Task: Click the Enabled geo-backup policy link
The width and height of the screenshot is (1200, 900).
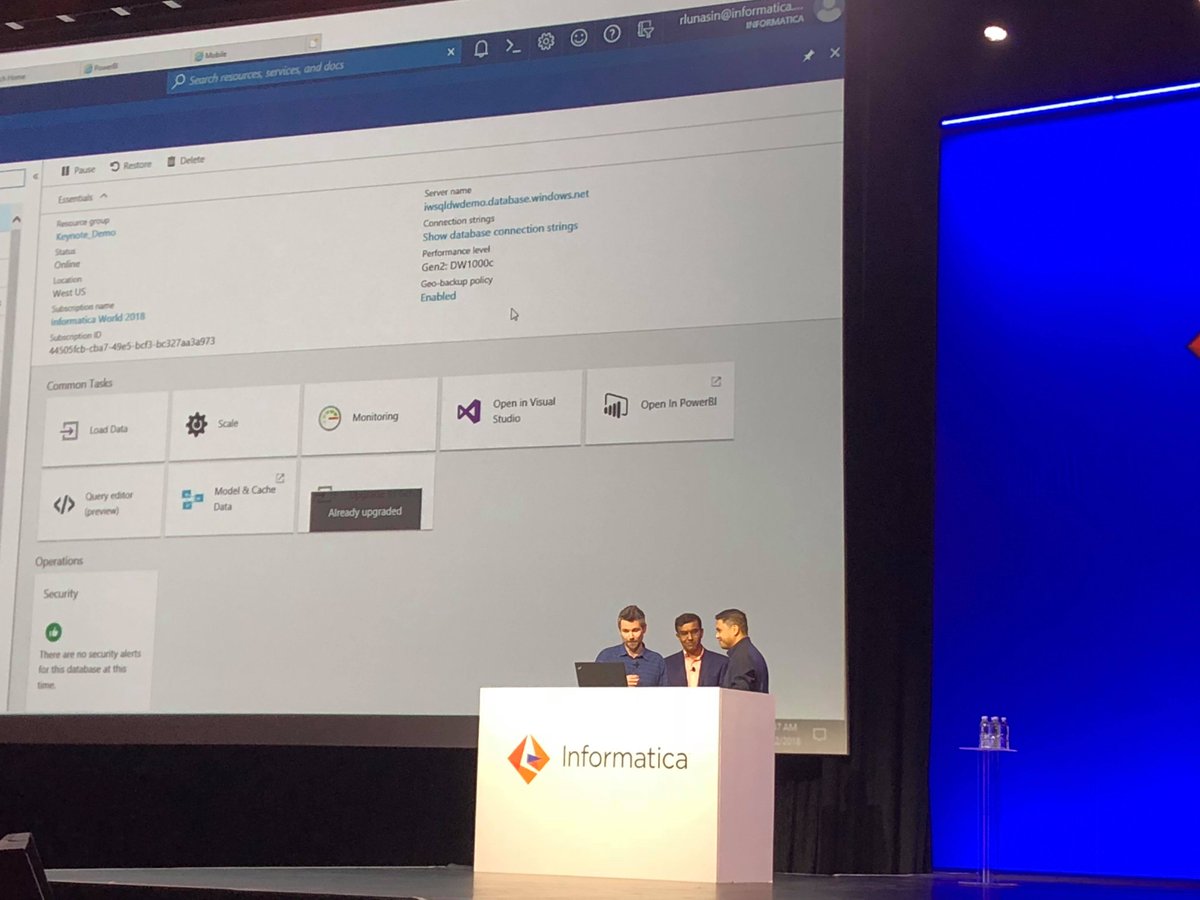Action: (438, 297)
